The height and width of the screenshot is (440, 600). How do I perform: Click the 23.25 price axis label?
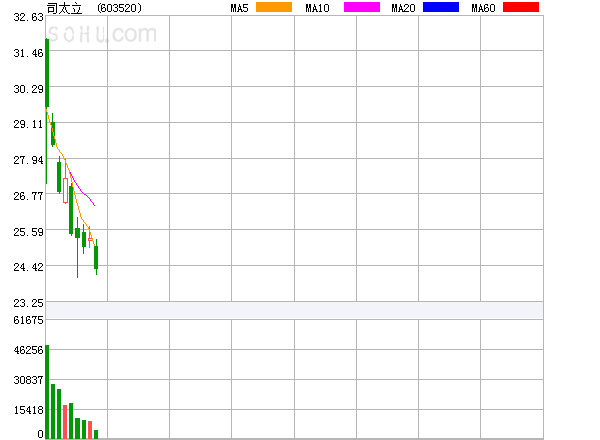tap(28, 303)
